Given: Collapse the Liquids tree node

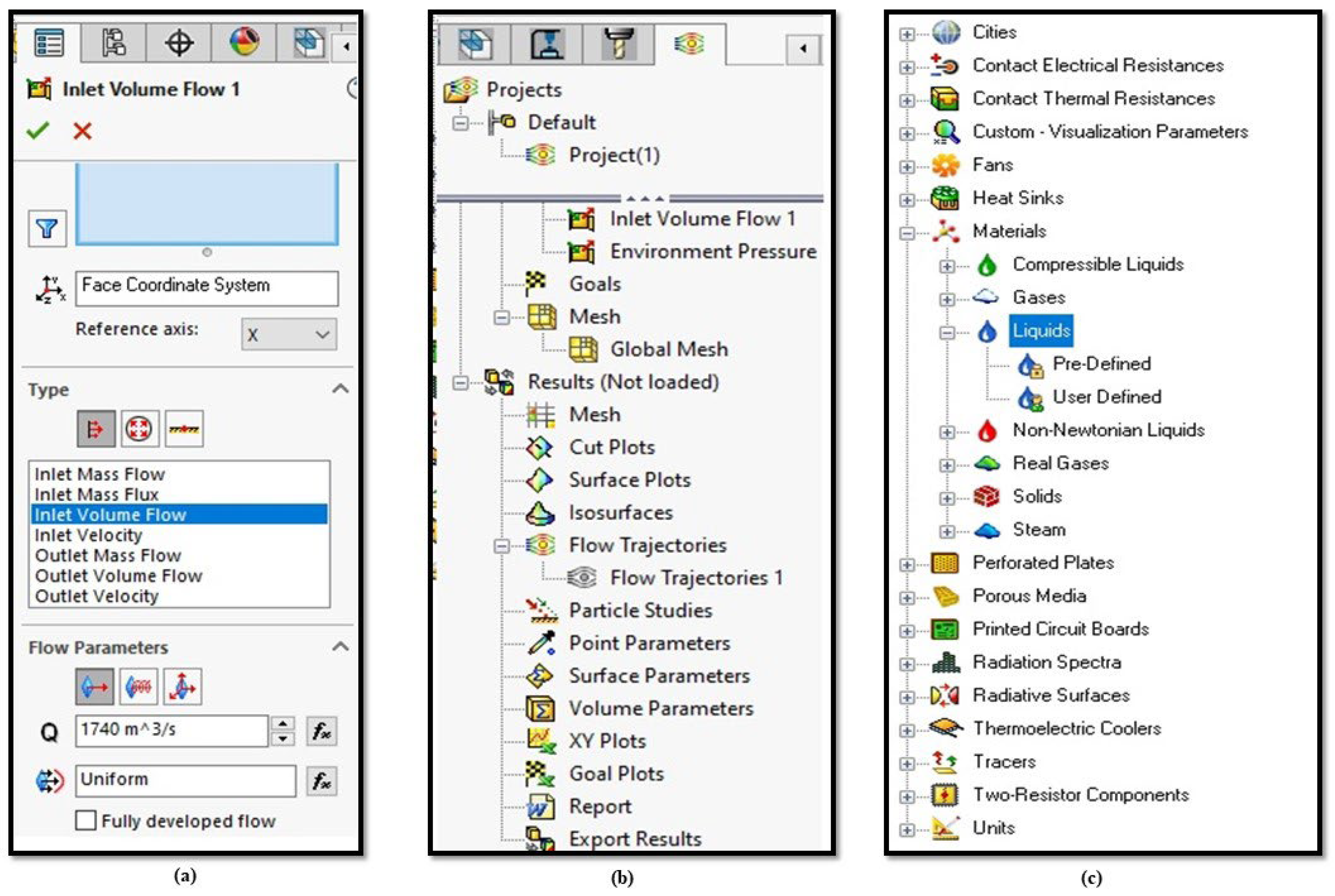Looking at the screenshot, I should [947, 332].
